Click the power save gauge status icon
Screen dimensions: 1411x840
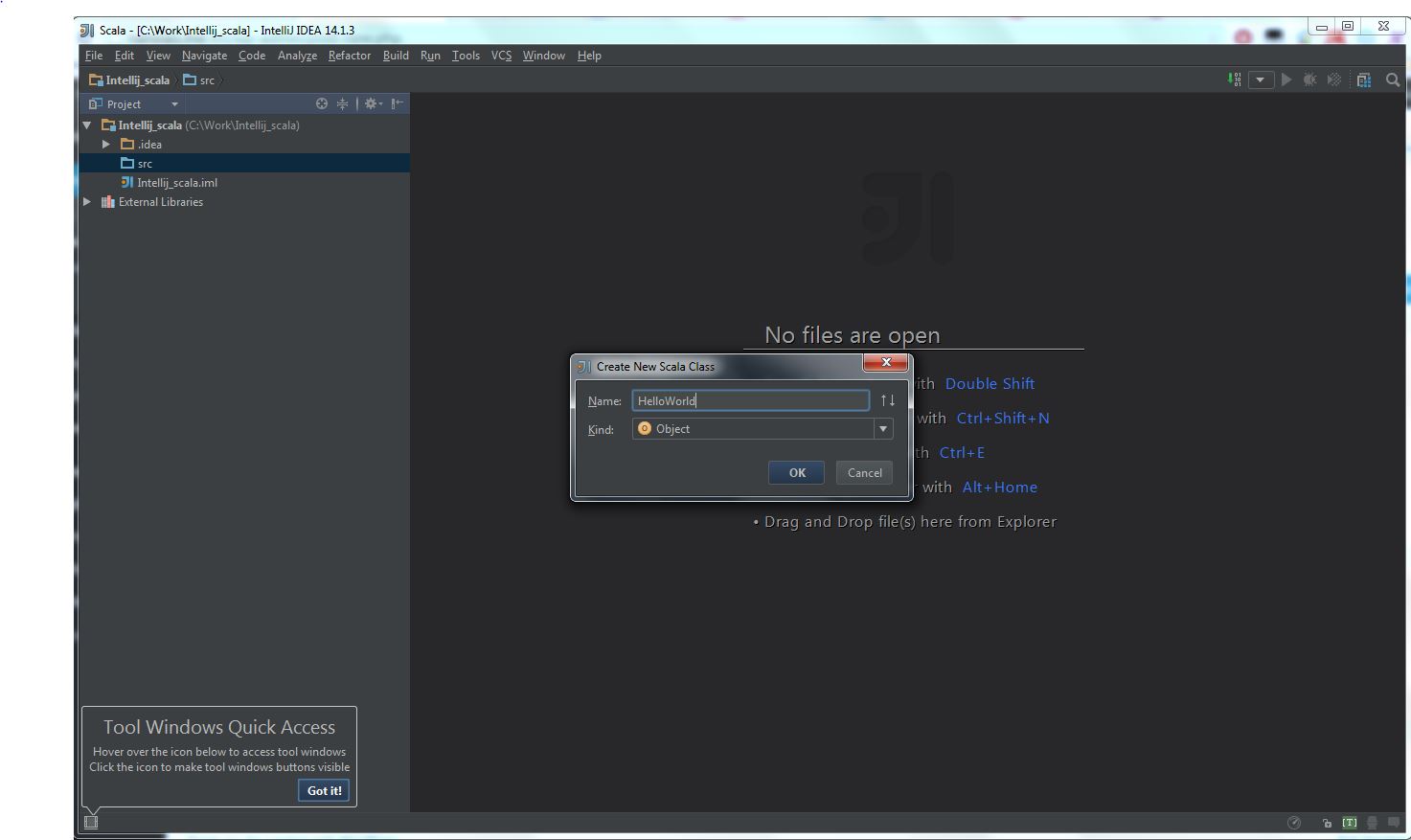1294,823
